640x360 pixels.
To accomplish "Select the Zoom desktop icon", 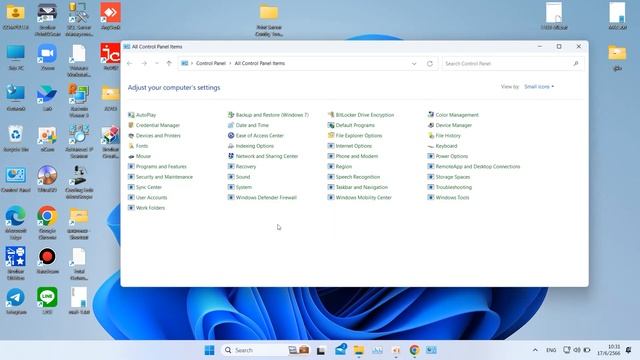I will [47, 57].
